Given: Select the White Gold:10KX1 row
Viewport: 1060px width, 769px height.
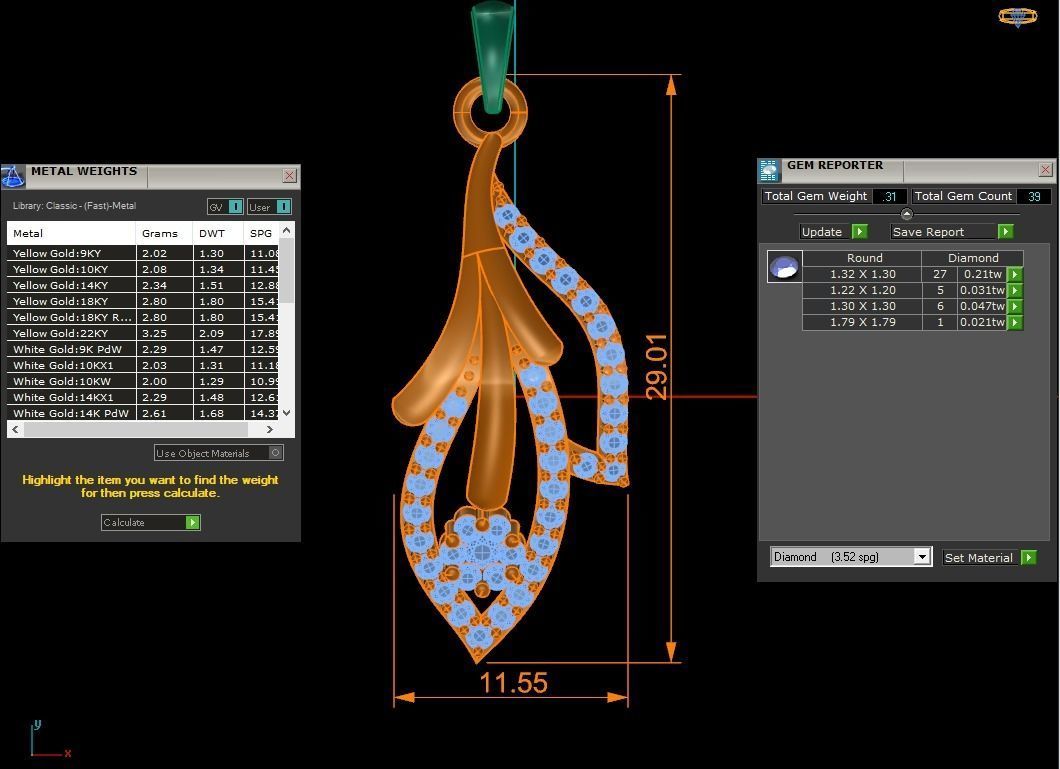Looking at the screenshot, I should pos(143,365).
